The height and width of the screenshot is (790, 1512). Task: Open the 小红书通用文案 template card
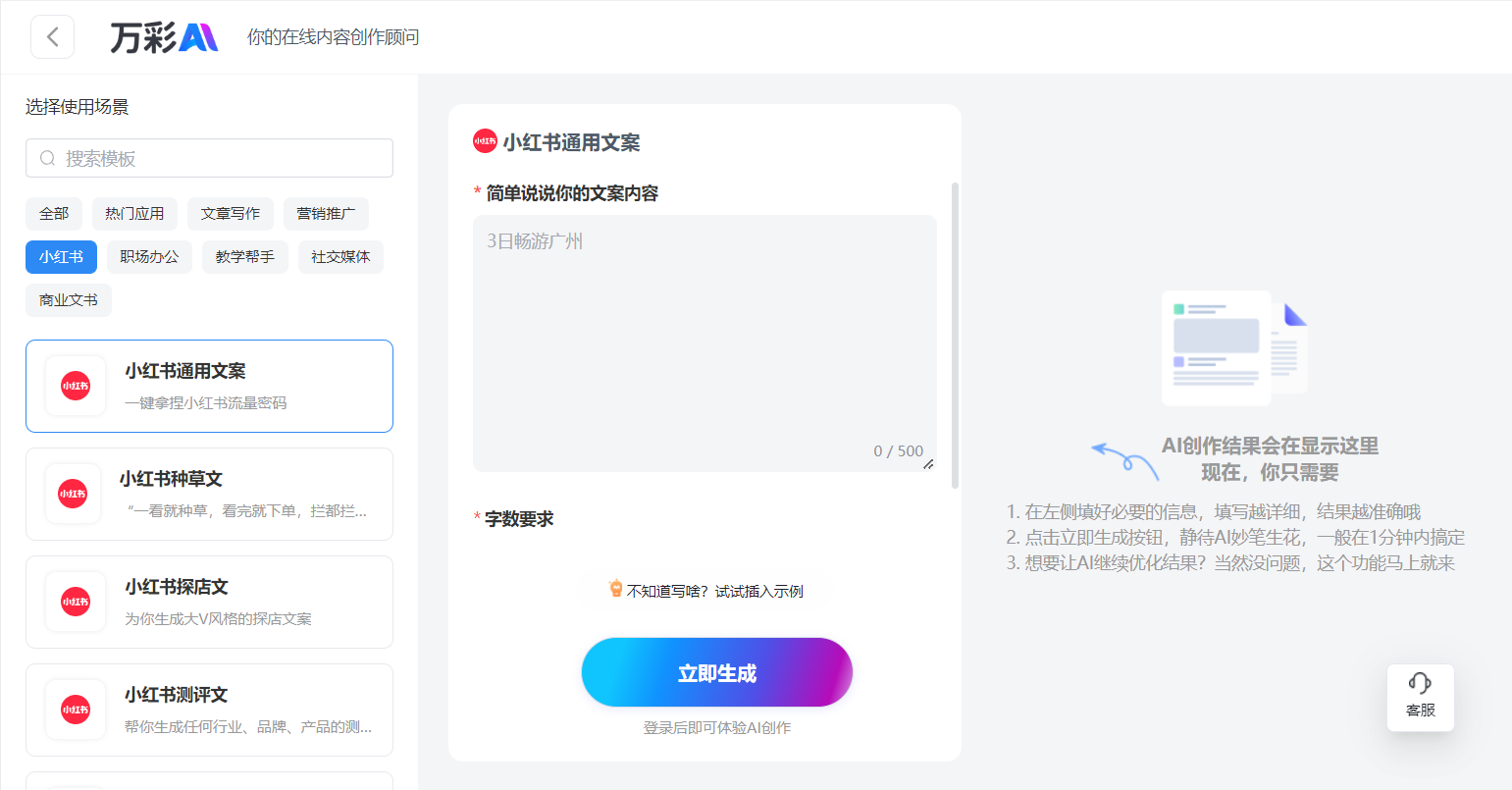[209, 386]
